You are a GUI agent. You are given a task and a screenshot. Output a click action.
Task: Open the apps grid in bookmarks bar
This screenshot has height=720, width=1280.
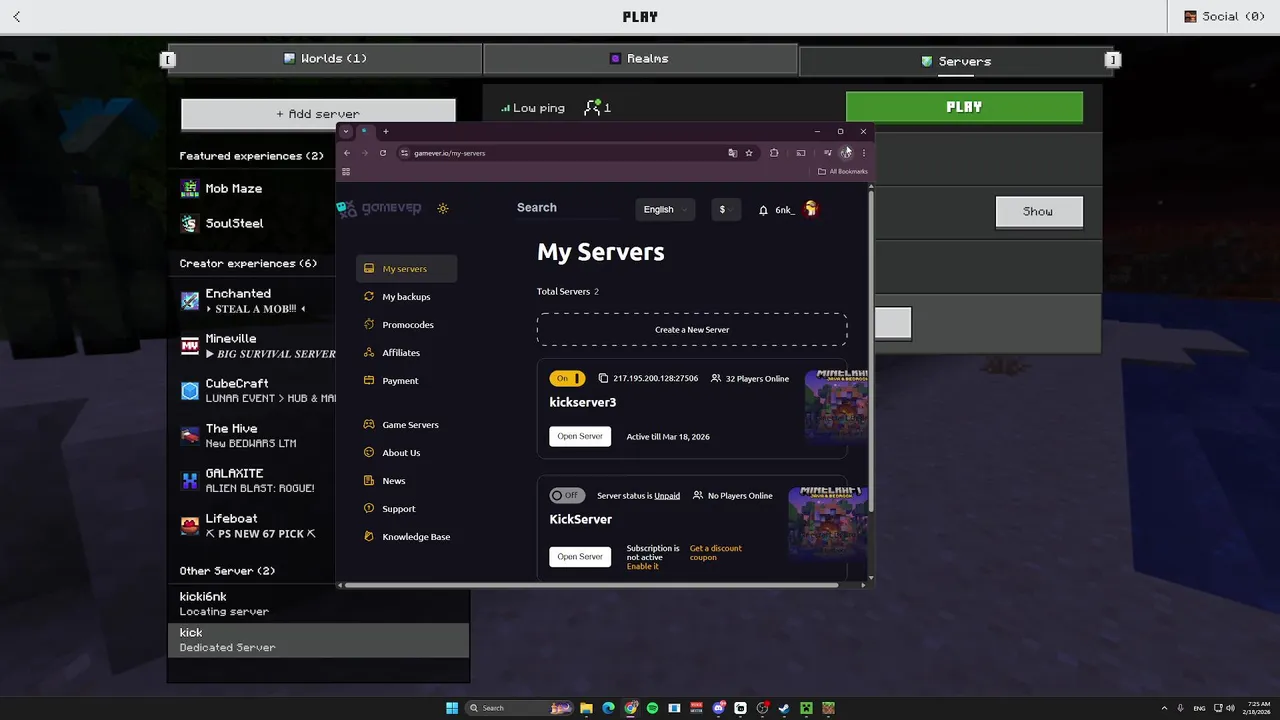pos(346,172)
